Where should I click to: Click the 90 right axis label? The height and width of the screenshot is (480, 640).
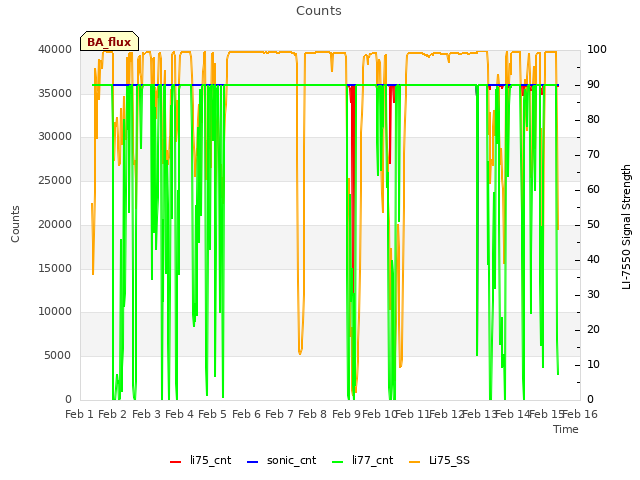(x=593, y=84)
